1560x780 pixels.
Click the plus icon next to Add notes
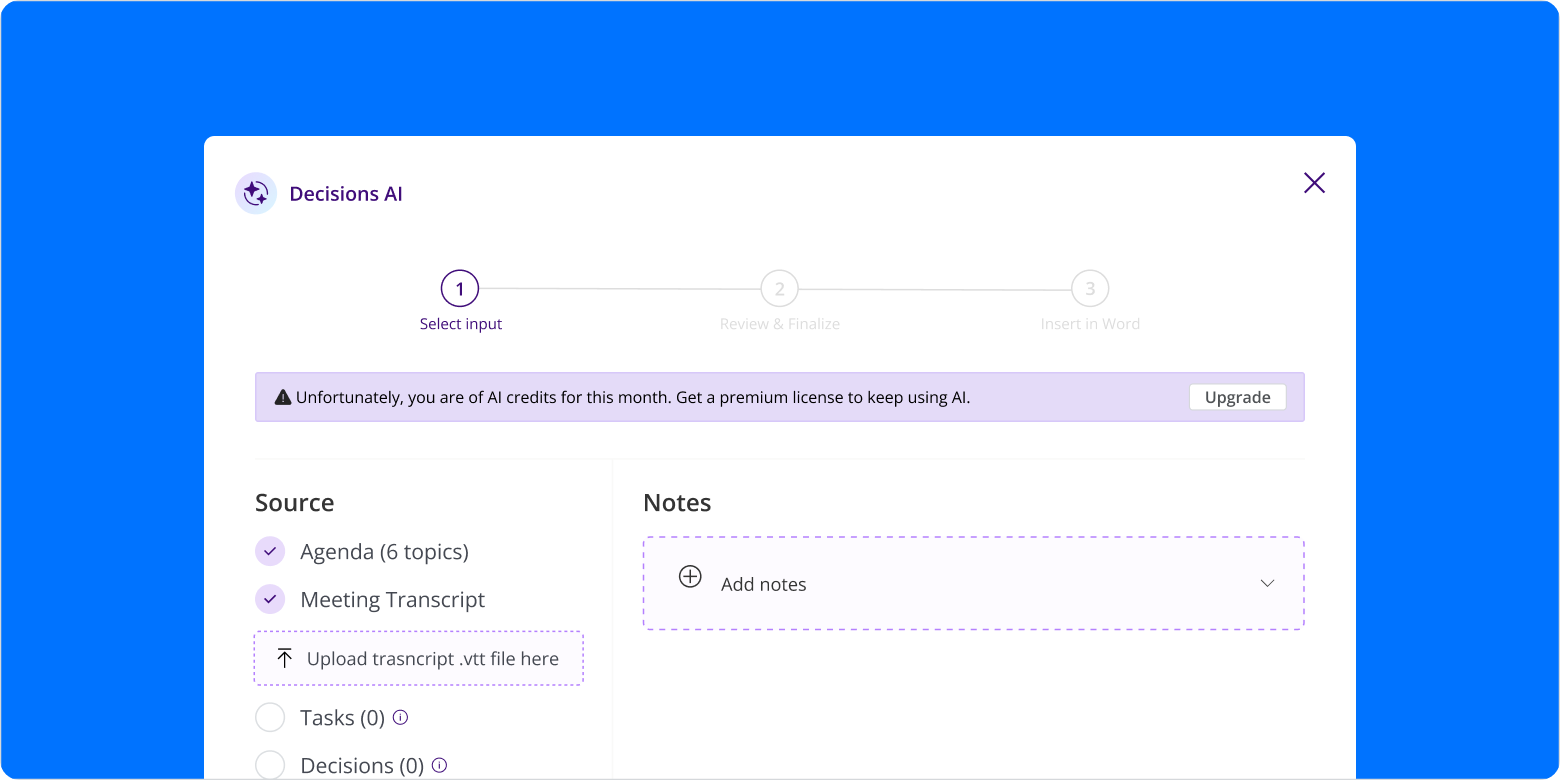[690, 577]
